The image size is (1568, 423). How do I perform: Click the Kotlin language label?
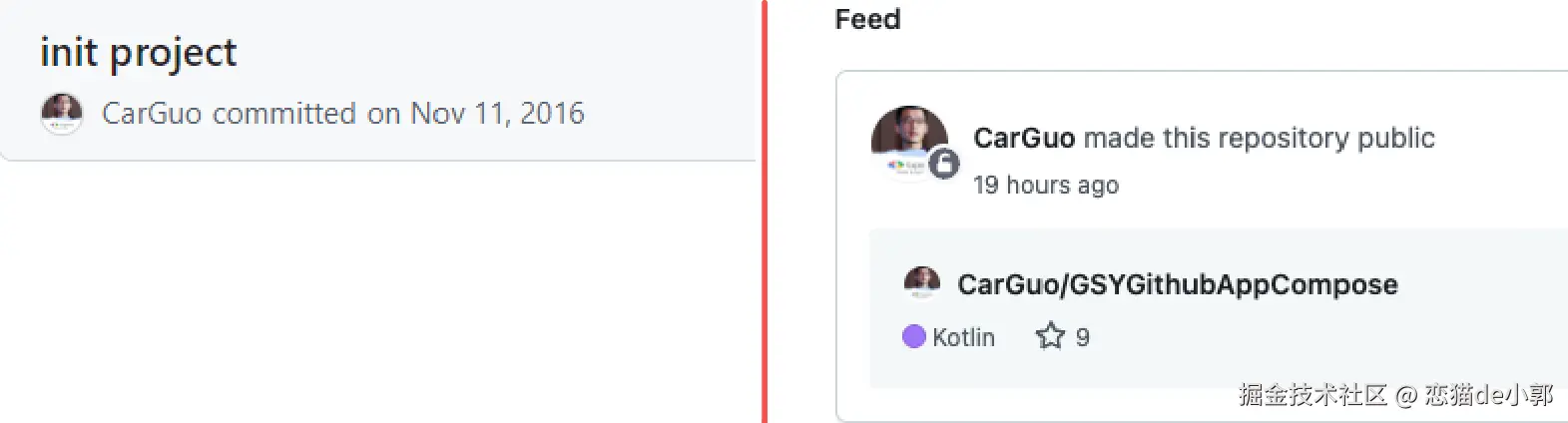pos(963,338)
